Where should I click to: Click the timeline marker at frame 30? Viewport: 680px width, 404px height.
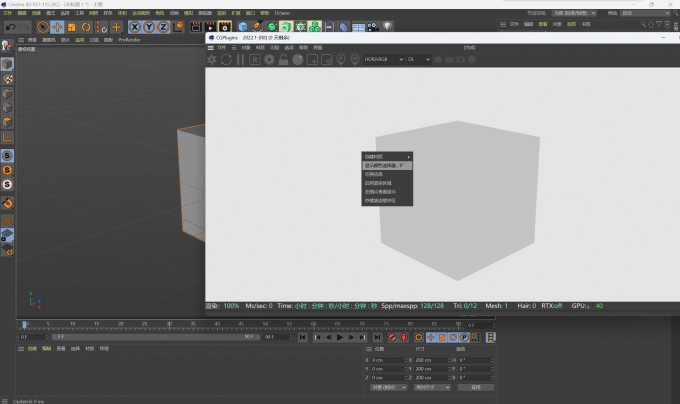(x=169, y=325)
